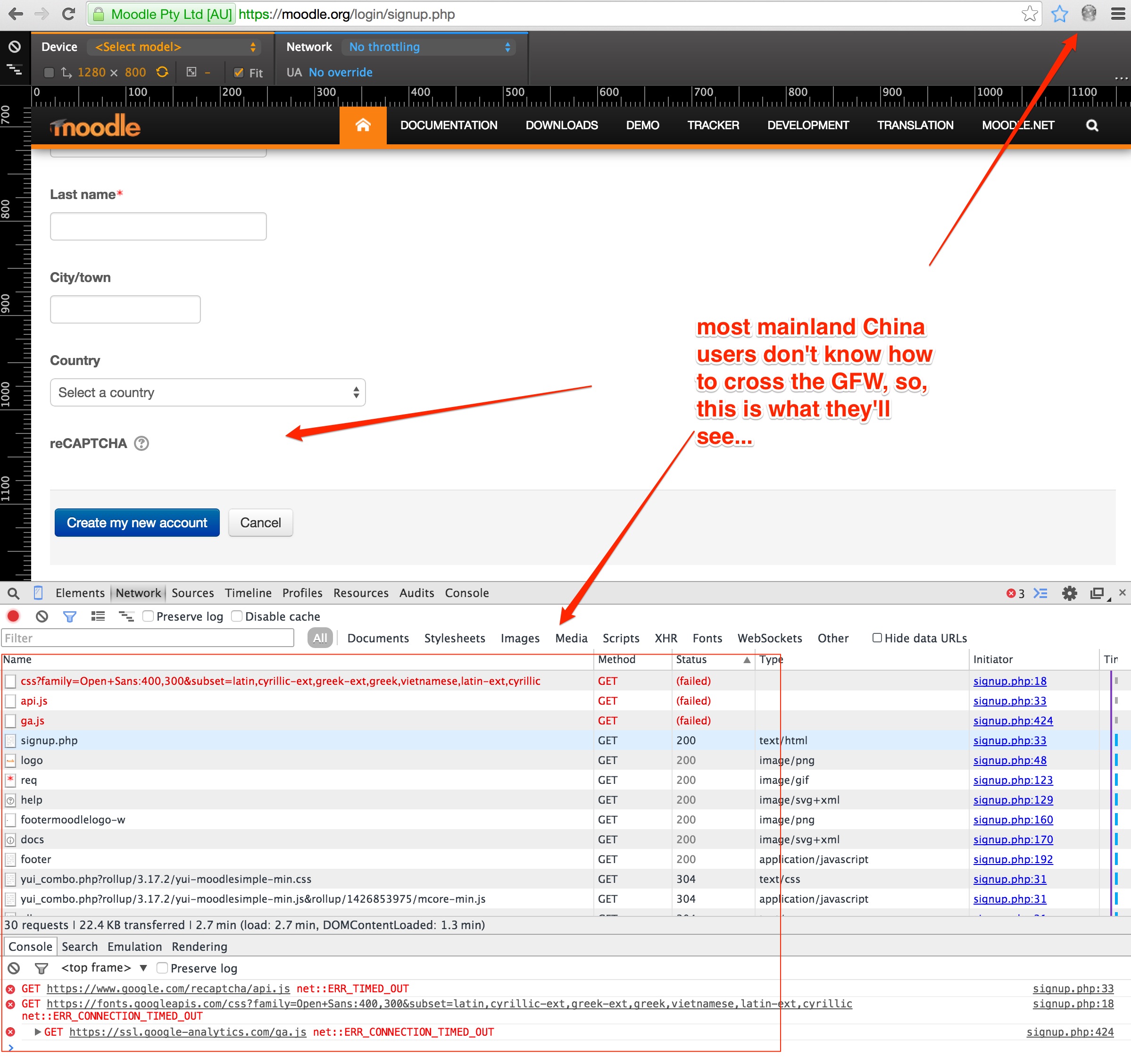Click the globe extension icon in toolbar

coord(1089,13)
